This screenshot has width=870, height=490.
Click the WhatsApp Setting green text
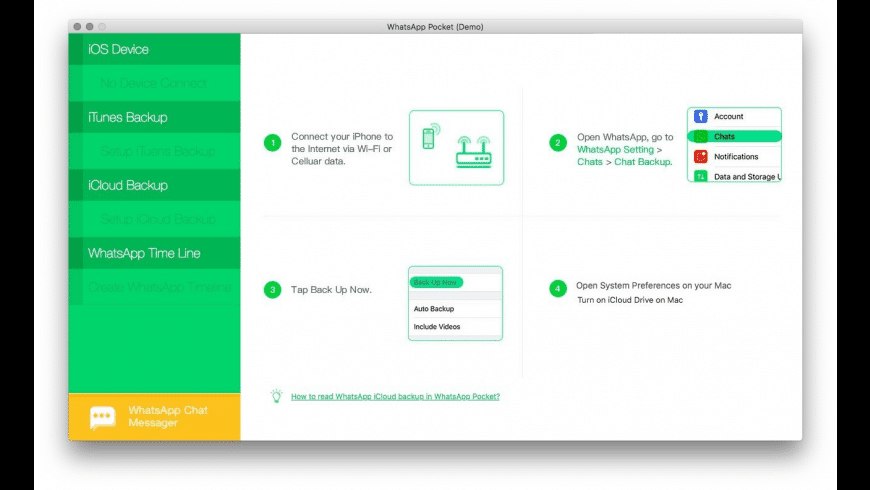click(x=615, y=149)
